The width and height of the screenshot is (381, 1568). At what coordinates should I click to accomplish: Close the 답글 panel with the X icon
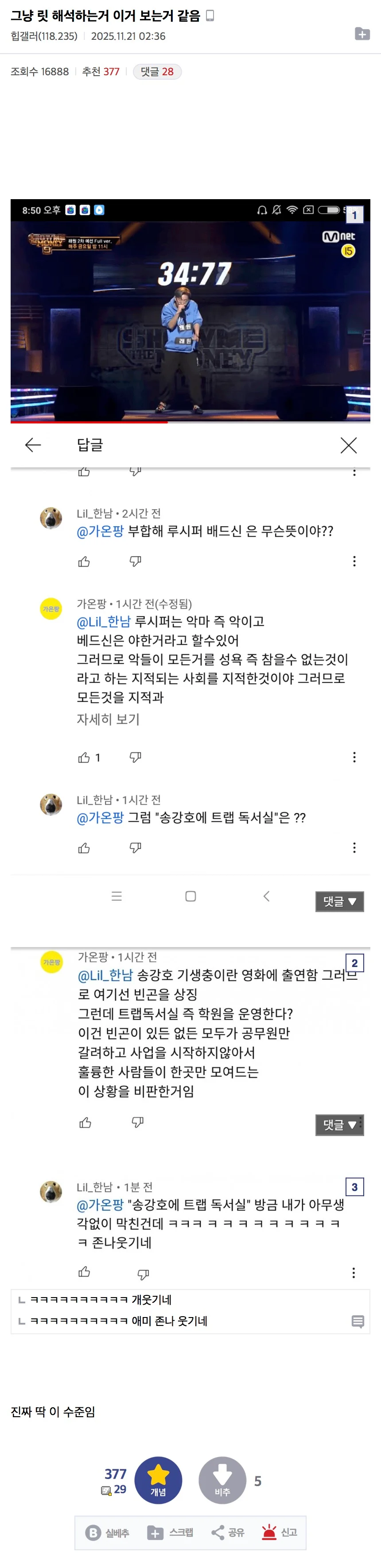click(348, 445)
